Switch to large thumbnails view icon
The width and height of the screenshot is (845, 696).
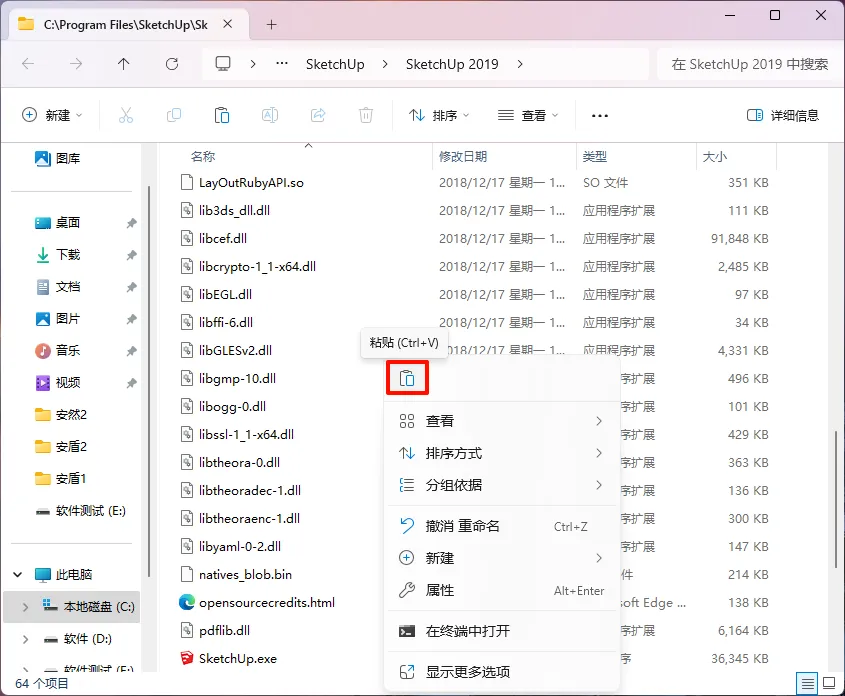[829, 684]
